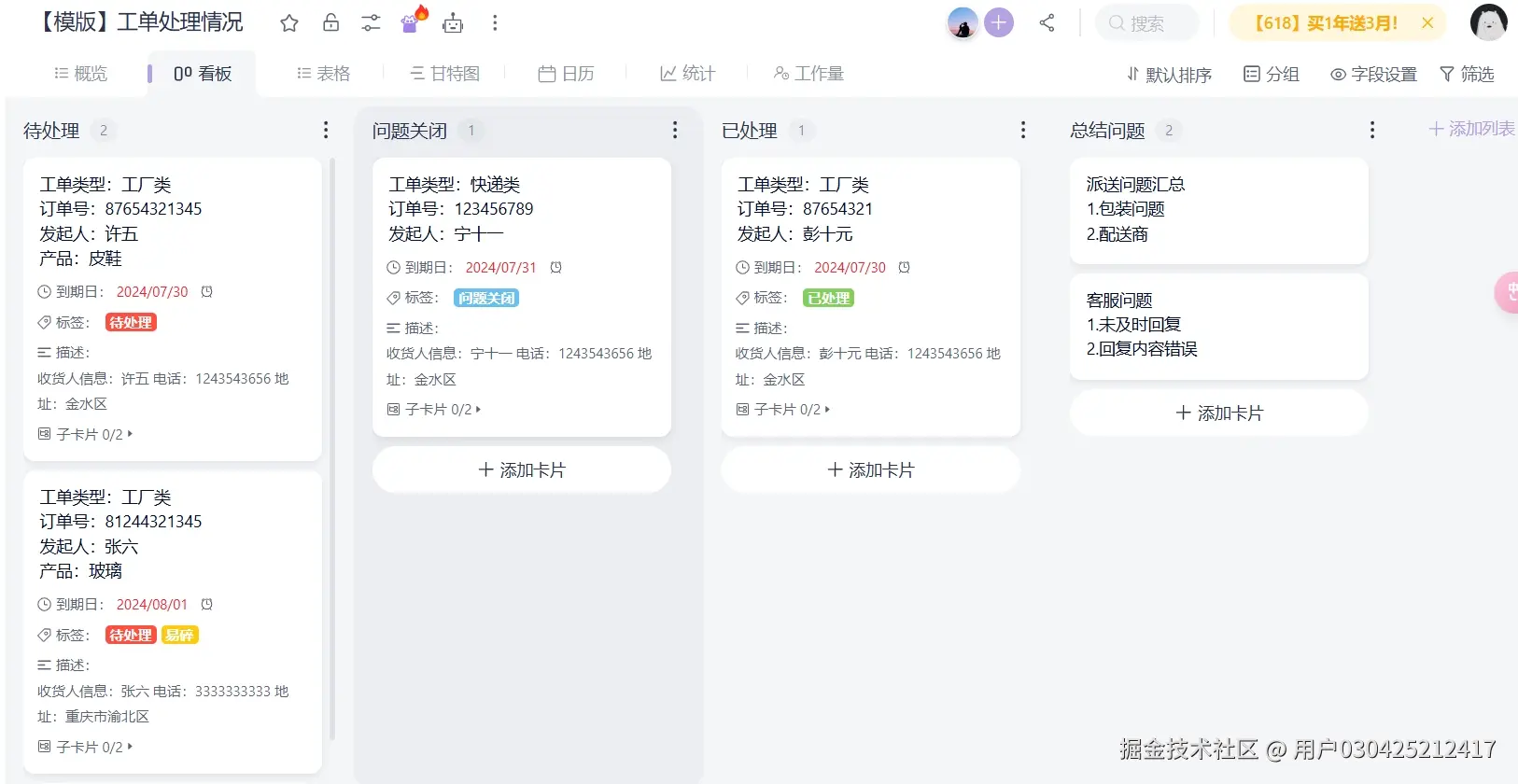Click the green 已处理 tag
Viewport: 1518px width, 784px height.
(x=829, y=299)
